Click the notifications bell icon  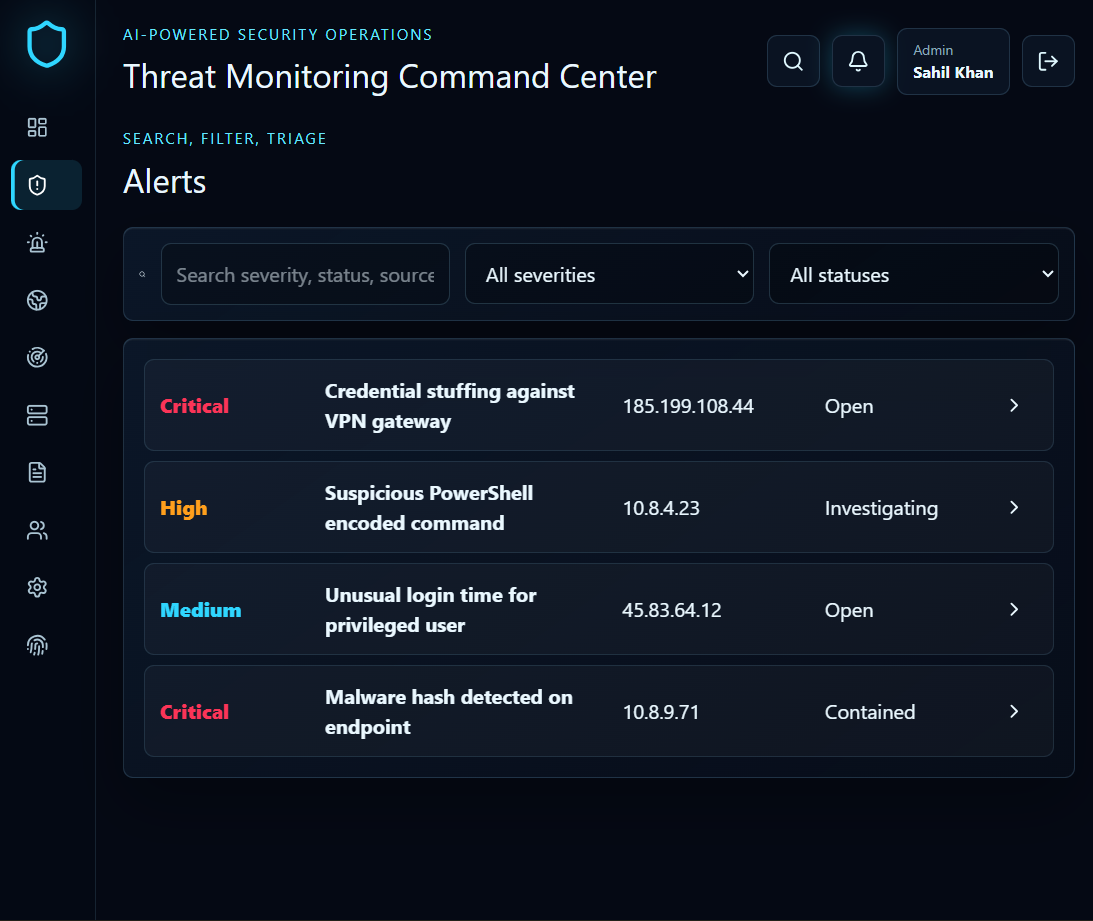click(x=858, y=61)
